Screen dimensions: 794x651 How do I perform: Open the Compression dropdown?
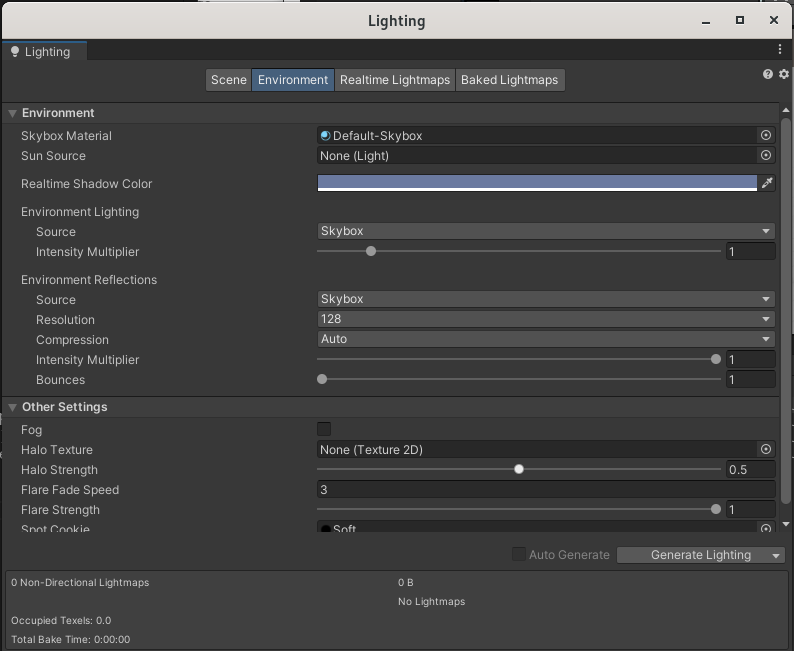[546, 339]
